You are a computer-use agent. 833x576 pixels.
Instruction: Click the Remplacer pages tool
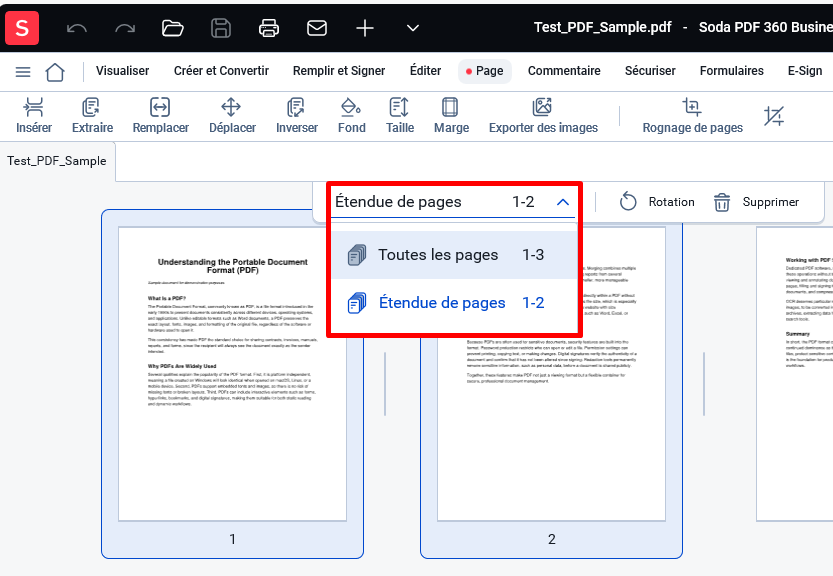click(x=160, y=115)
